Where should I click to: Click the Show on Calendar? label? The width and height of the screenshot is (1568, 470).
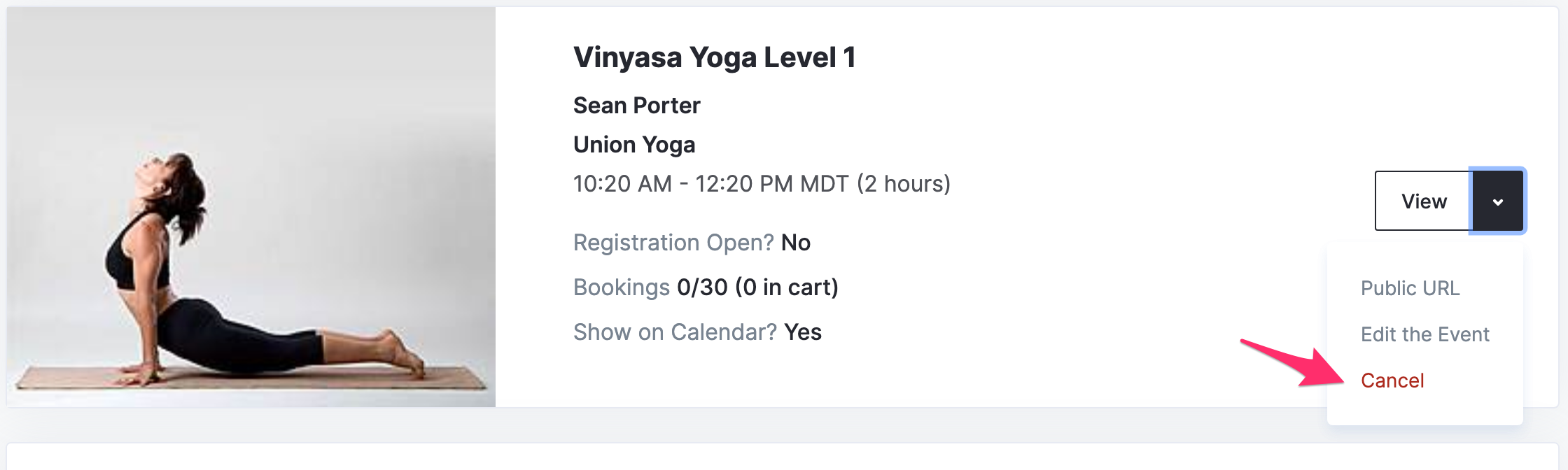(675, 332)
